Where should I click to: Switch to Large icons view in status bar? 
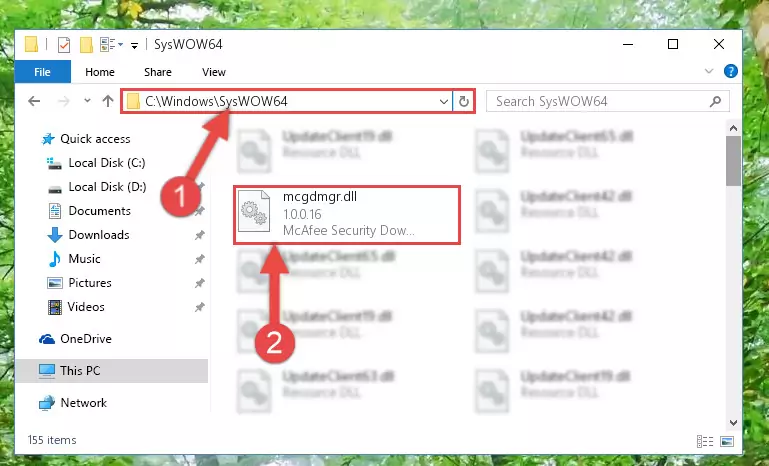tap(727, 441)
